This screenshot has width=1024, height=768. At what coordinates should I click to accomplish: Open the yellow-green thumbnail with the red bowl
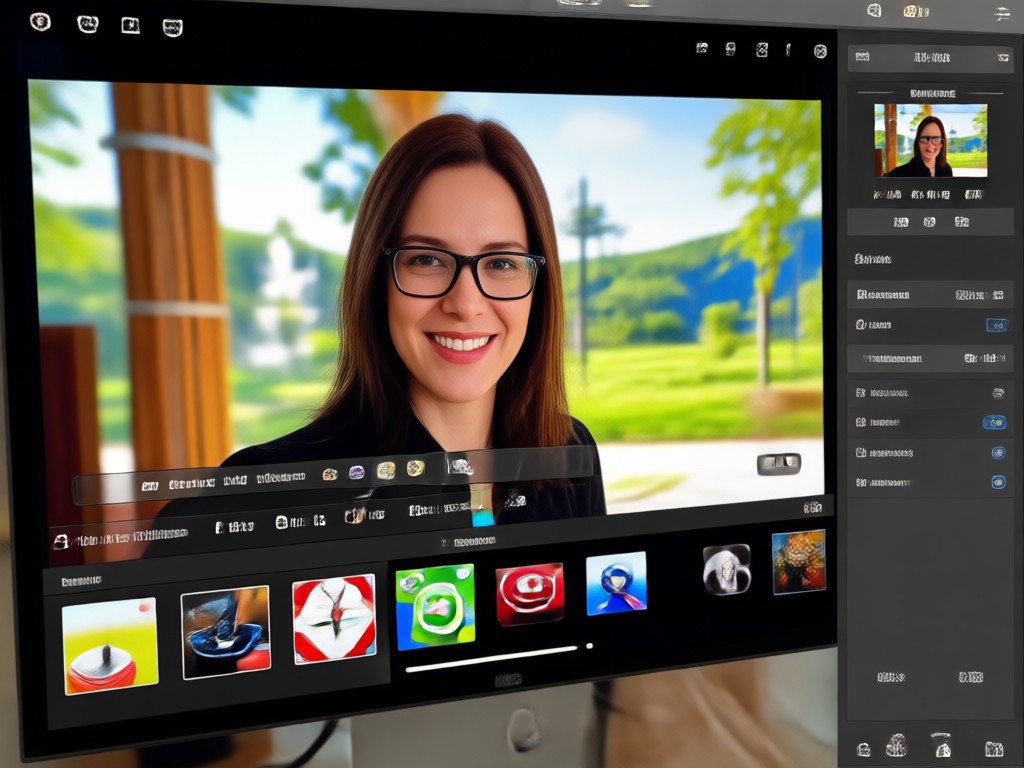pyautogui.click(x=110, y=645)
